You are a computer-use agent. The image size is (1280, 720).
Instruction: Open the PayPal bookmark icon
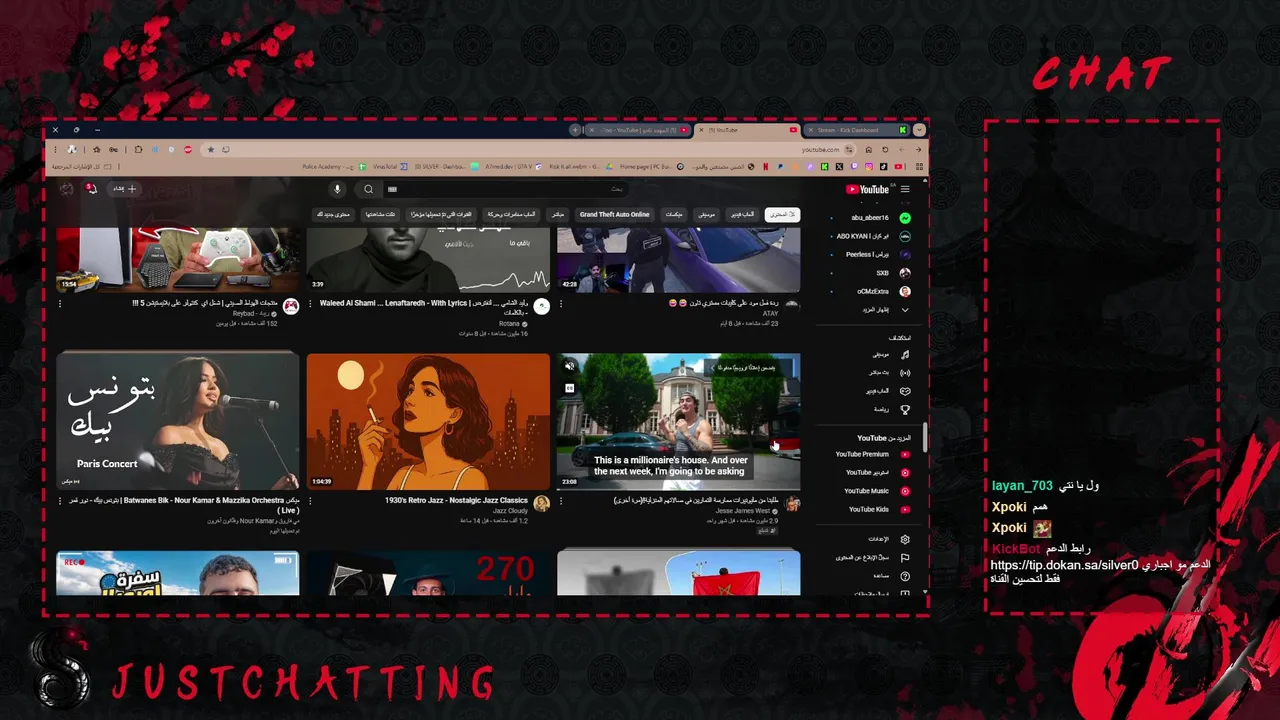click(x=780, y=167)
